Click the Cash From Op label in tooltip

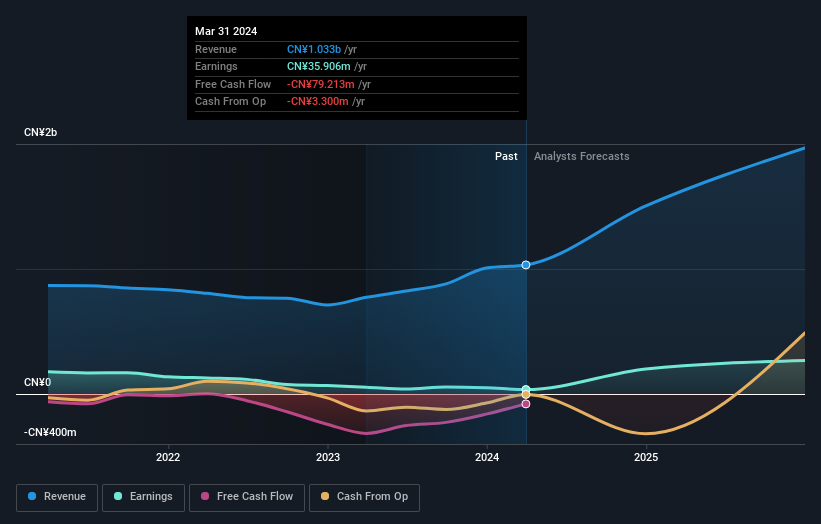(x=230, y=102)
